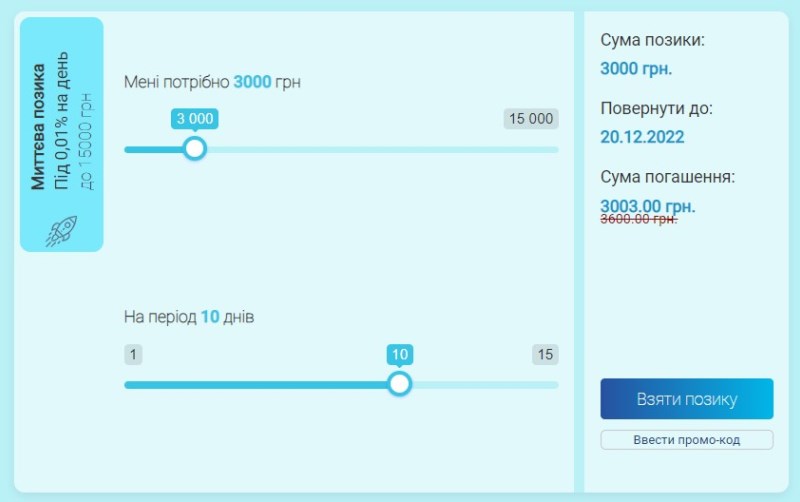Click the repayment amount 3003.00 грн.
Screen dimensions: 800x502
(x=647, y=206)
